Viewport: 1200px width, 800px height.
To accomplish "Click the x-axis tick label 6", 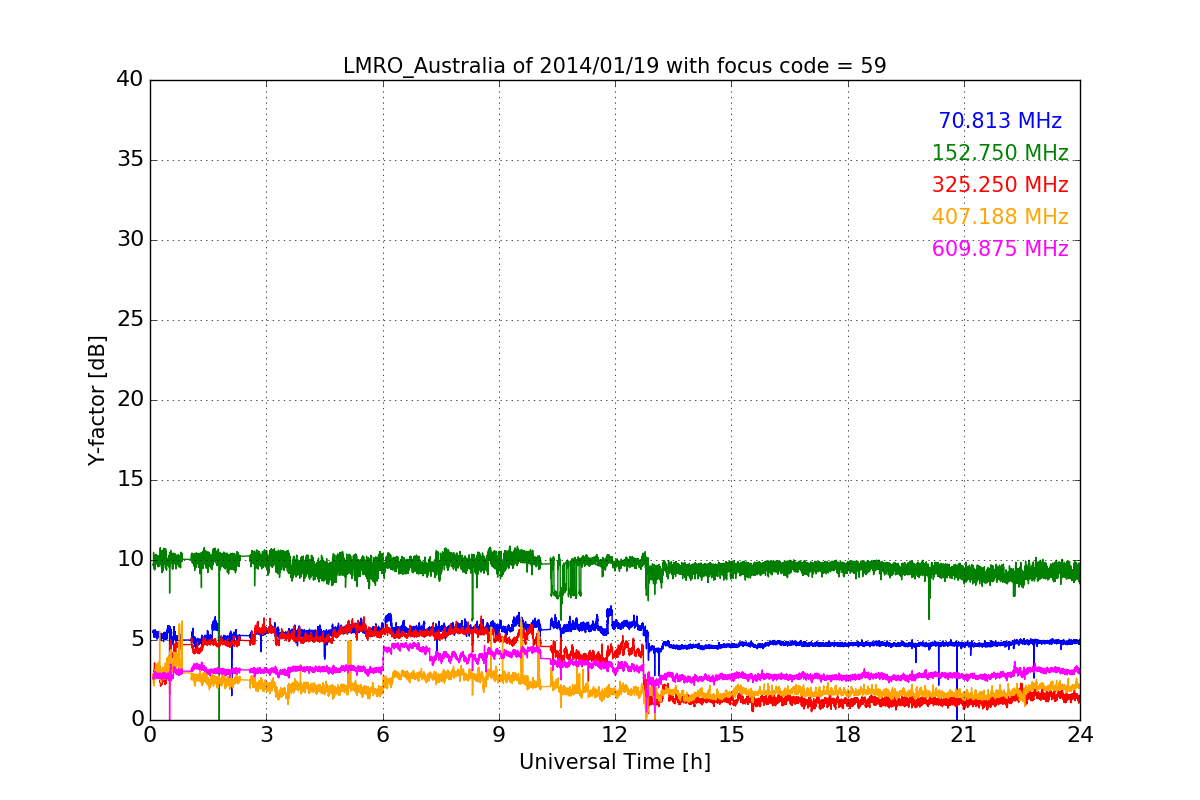I will pyautogui.click(x=382, y=734).
